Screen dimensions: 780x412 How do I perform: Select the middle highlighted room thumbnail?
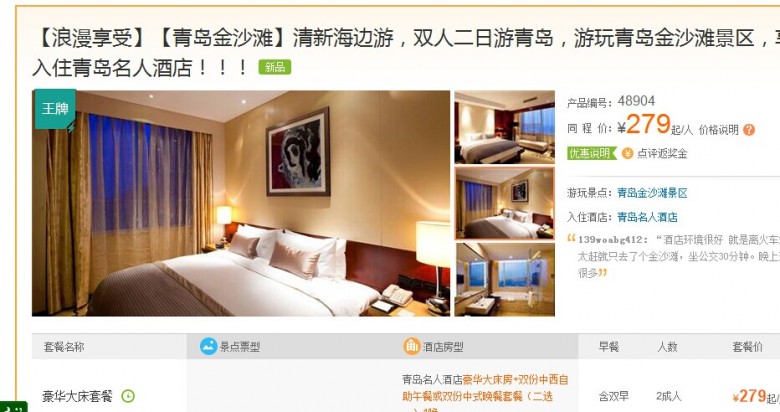click(x=504, y=204)
